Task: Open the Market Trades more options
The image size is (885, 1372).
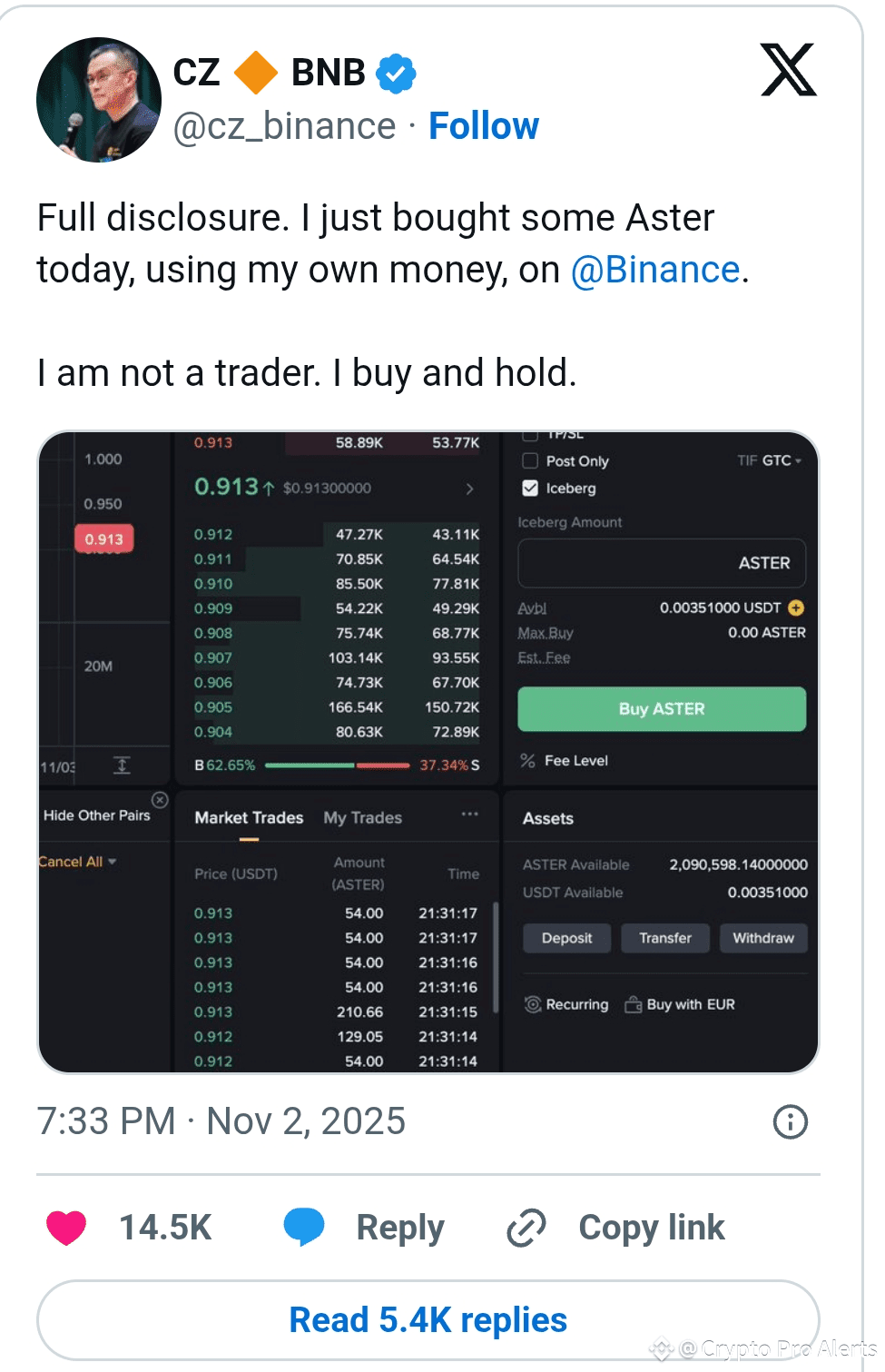Action: (x=469, y=814)
